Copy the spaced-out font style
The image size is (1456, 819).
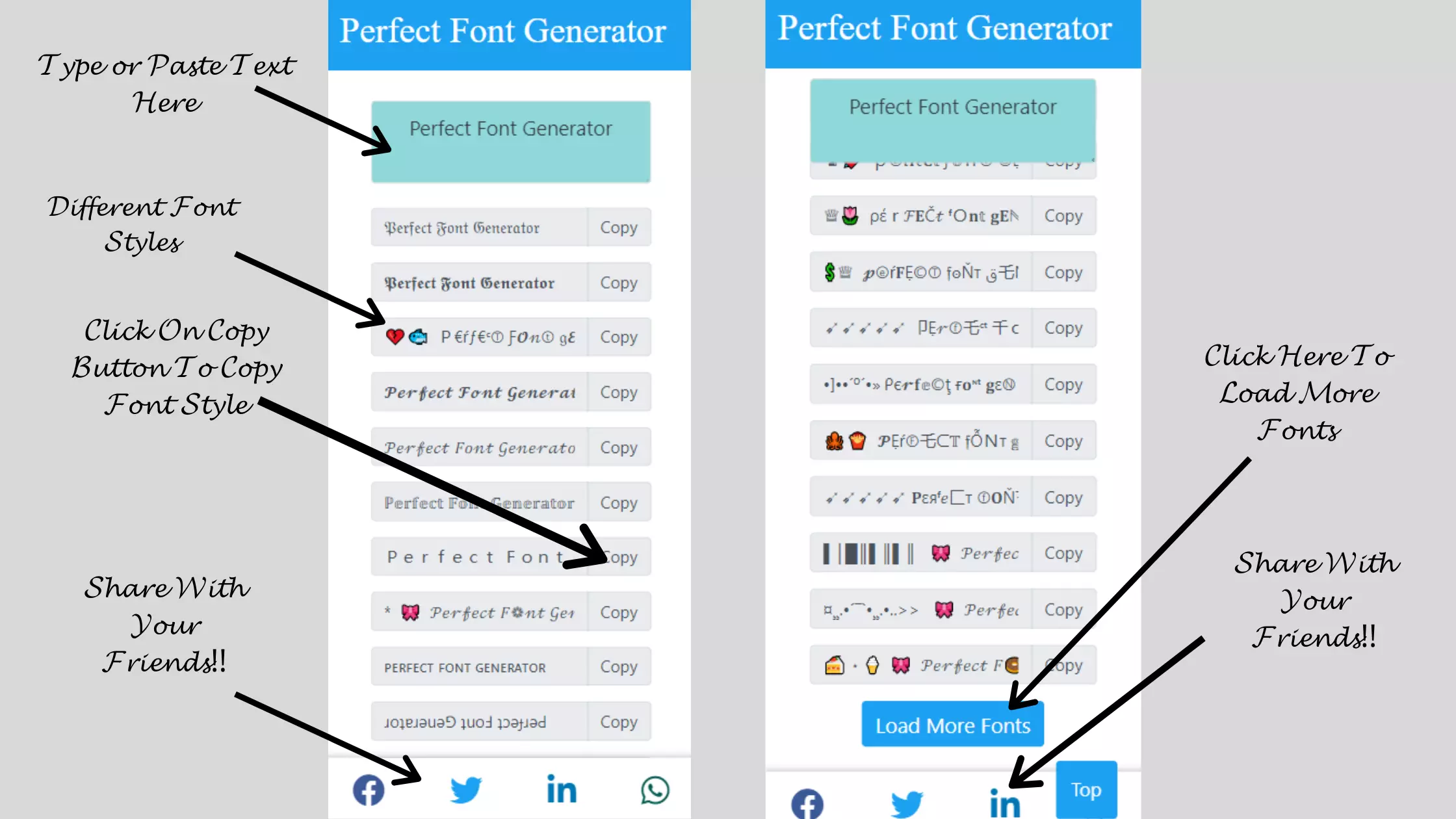[x=619, y=557]
